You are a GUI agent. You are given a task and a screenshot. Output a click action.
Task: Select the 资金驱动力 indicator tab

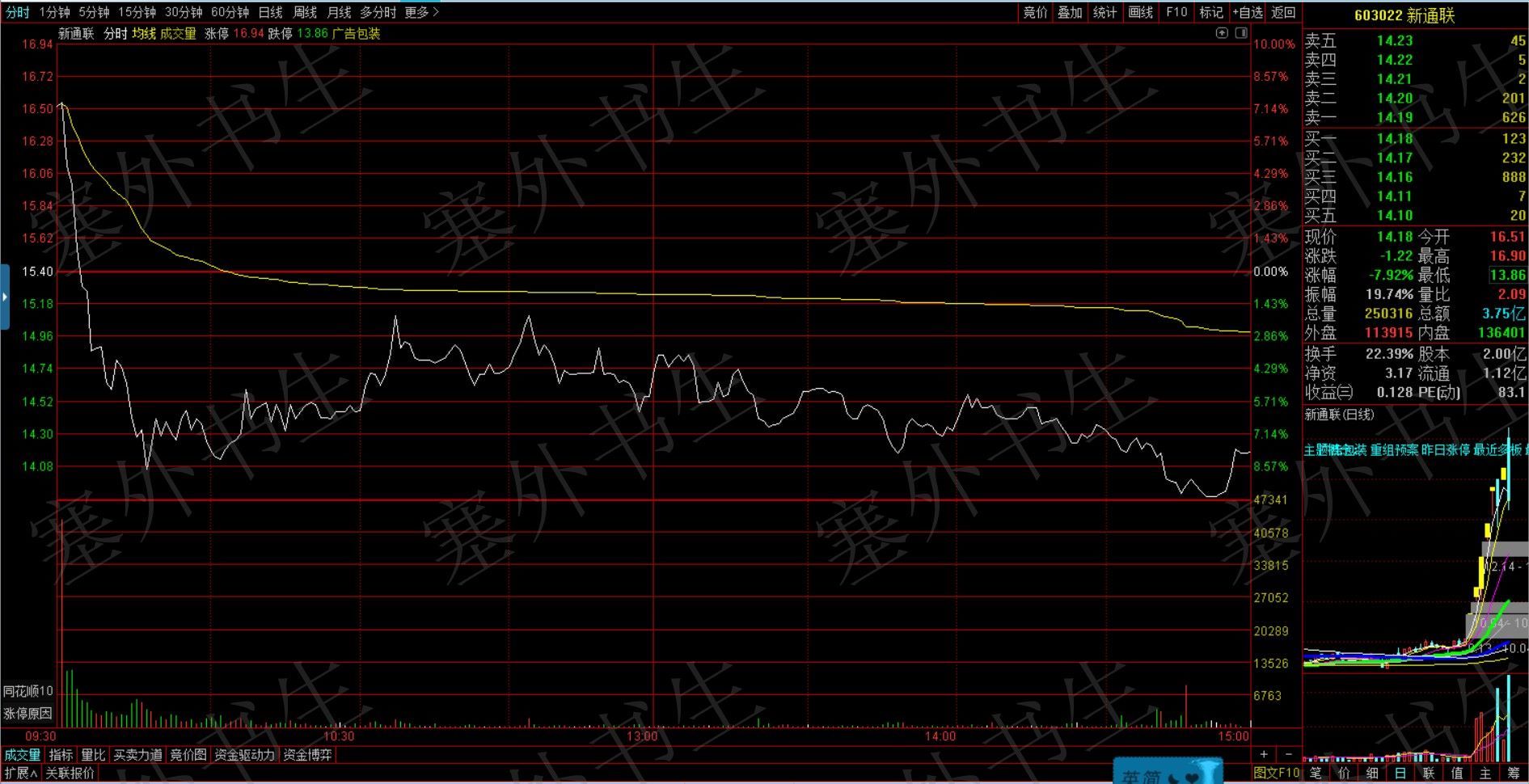tap(244, 755)
